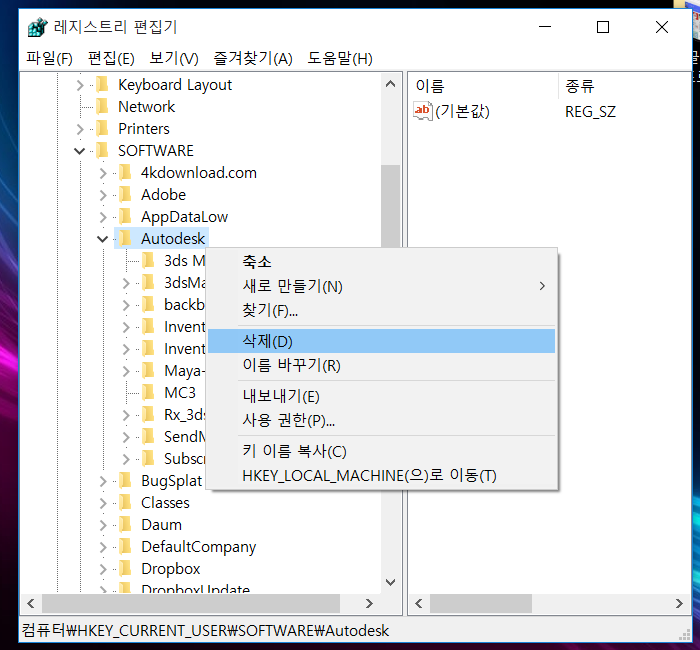Open 사용 권한(P)... permissions

click(x=382, y=420)
